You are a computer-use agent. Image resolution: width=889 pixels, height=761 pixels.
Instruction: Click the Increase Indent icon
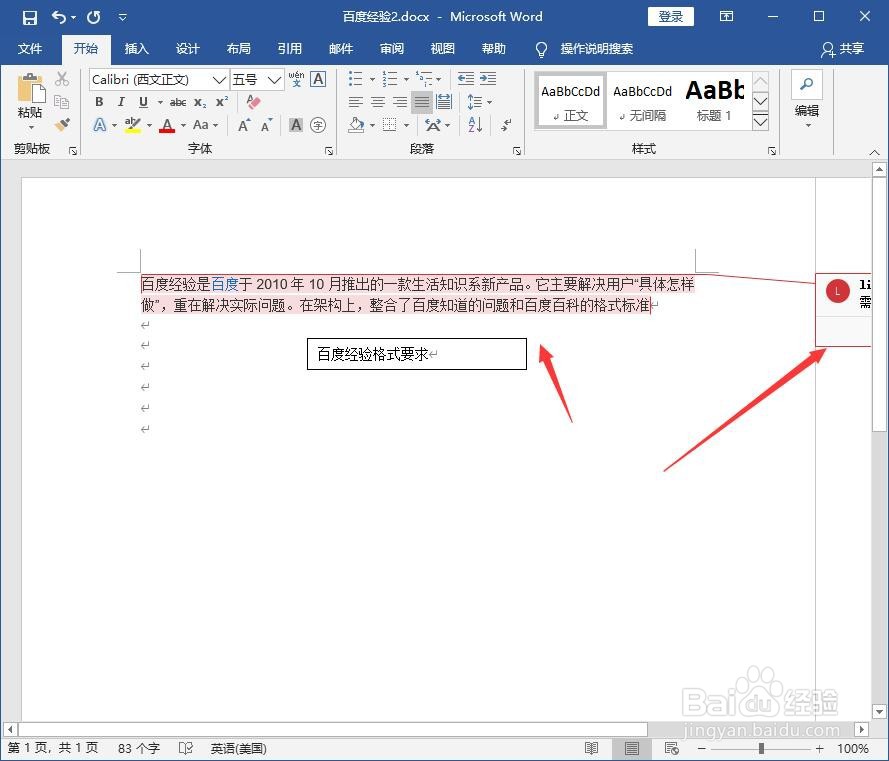pyautogui.click(x=488, y=79)
